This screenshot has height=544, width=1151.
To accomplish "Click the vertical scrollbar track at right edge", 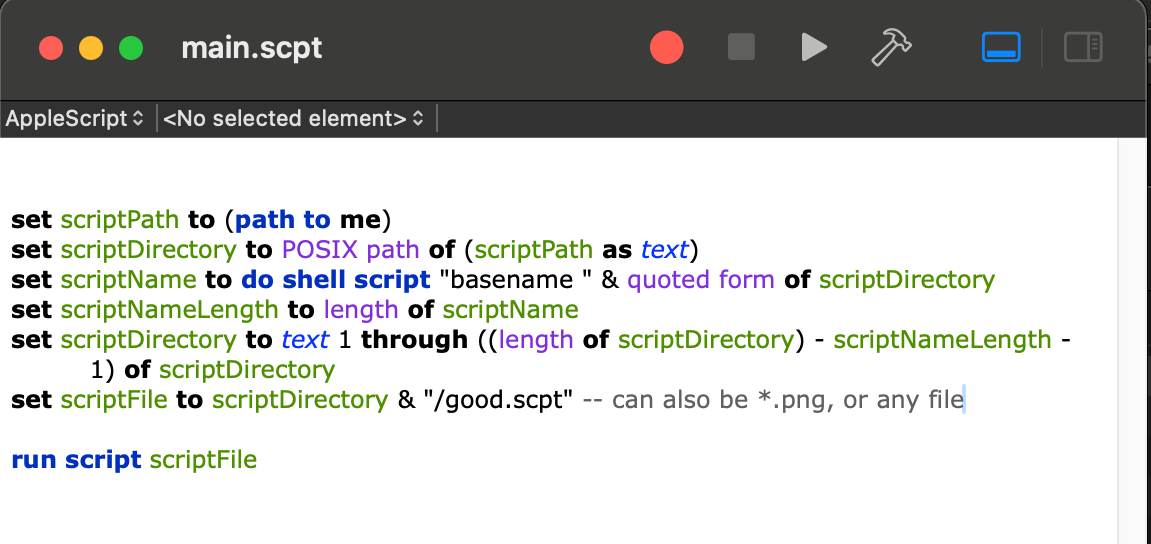I will (x=1133, y=340).
